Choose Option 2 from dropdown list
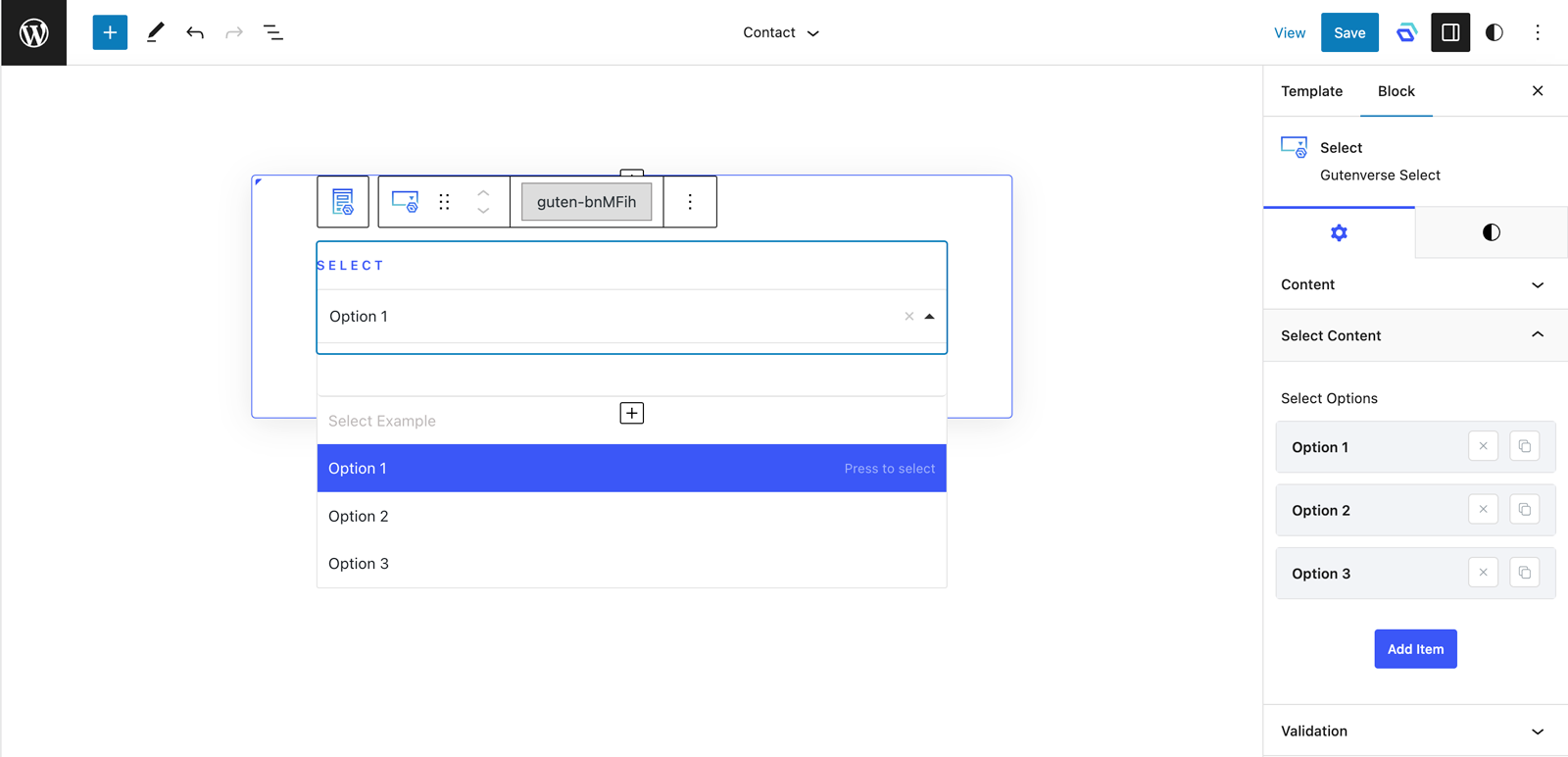 point(359,516)
